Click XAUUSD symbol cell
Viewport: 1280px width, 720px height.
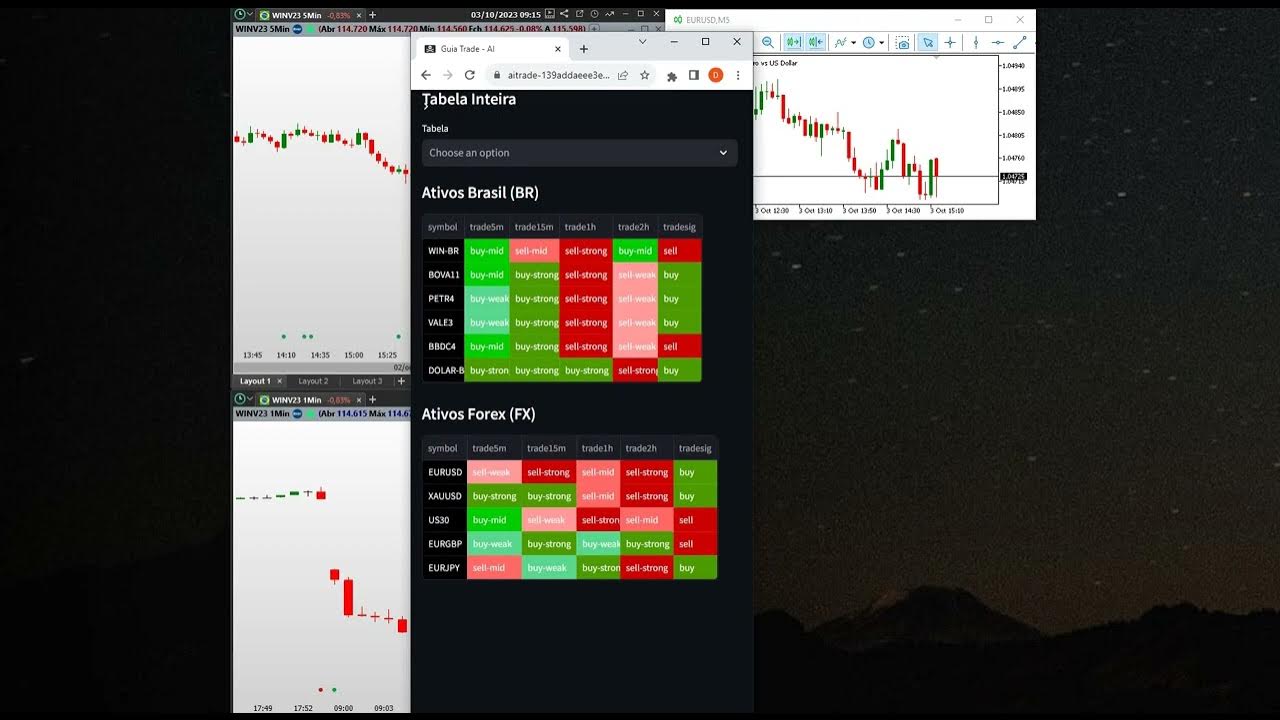pyautogui.click(x=445, y=496)
